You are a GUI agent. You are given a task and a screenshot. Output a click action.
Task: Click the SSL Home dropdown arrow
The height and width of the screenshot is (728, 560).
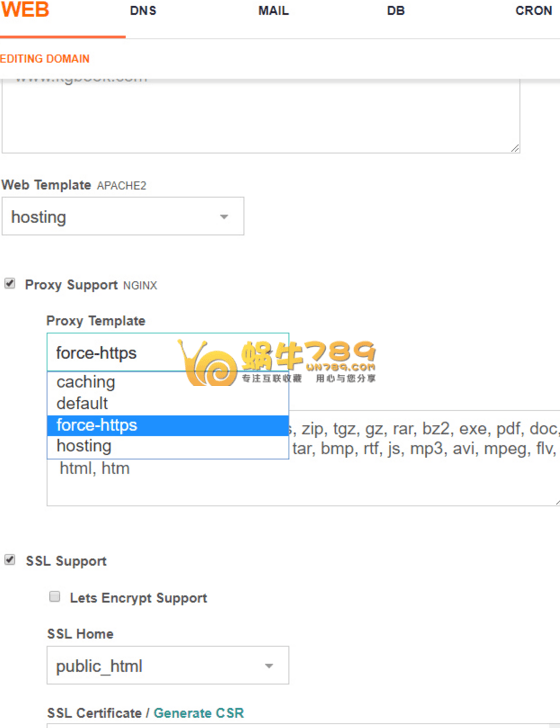coord(269,666)
